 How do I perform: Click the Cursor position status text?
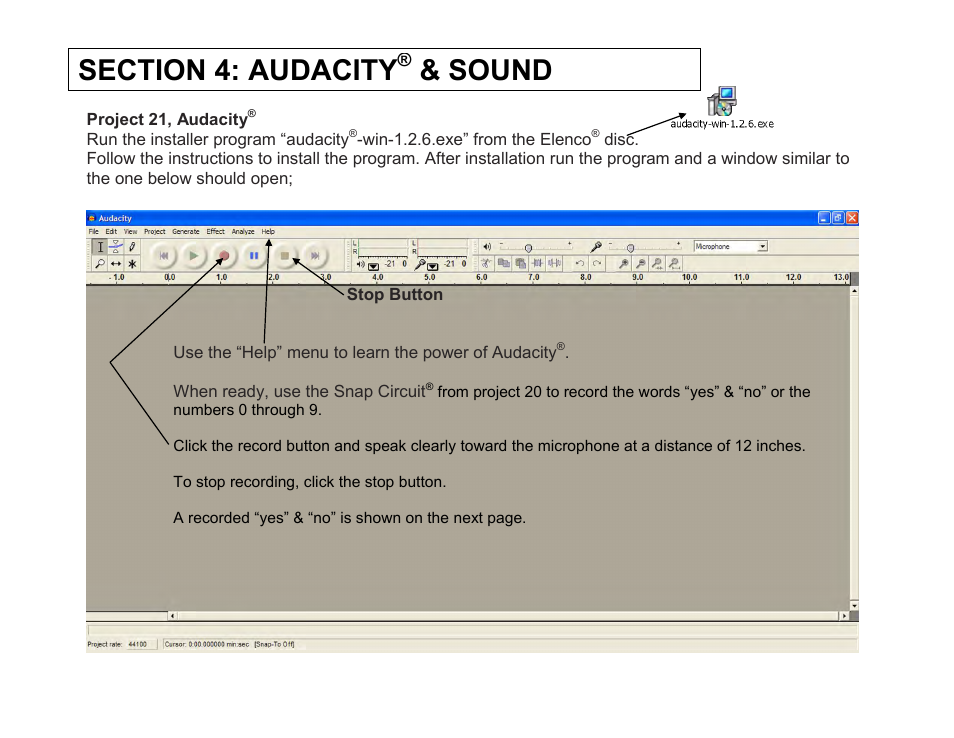[x=207, y=644]
